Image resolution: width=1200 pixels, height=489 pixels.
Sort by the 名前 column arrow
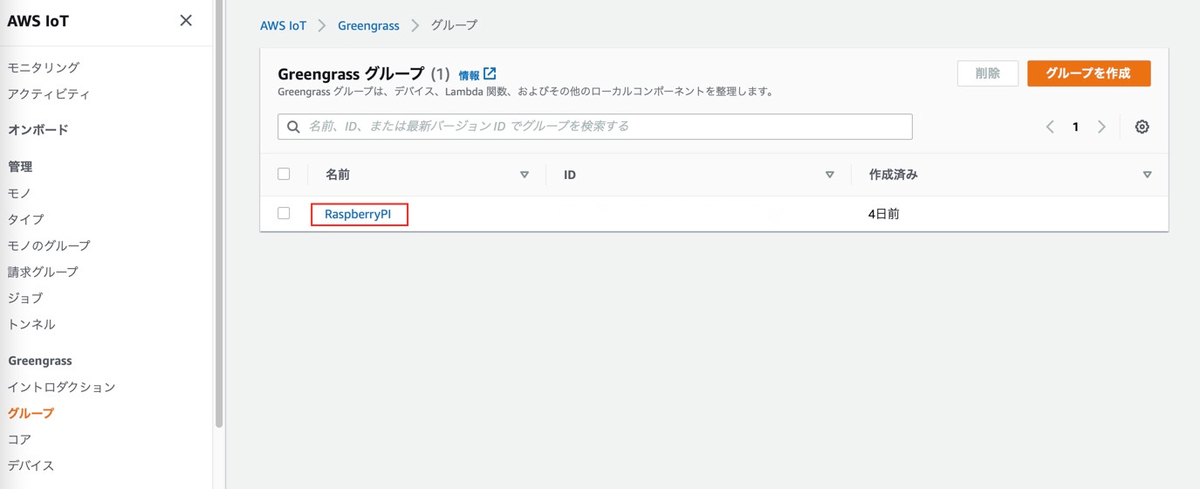524,175
